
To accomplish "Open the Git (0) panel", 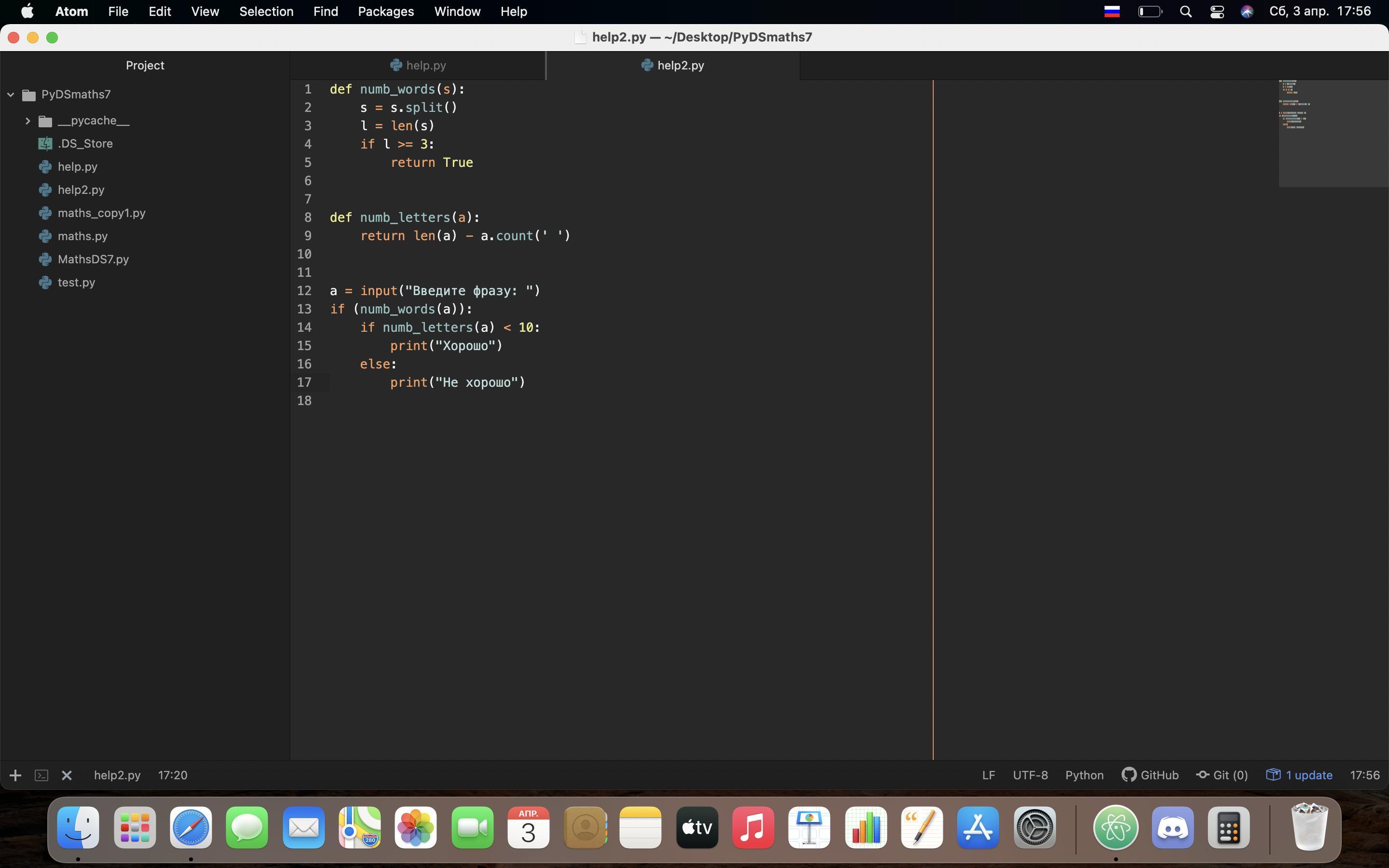I will [1222, 775].
